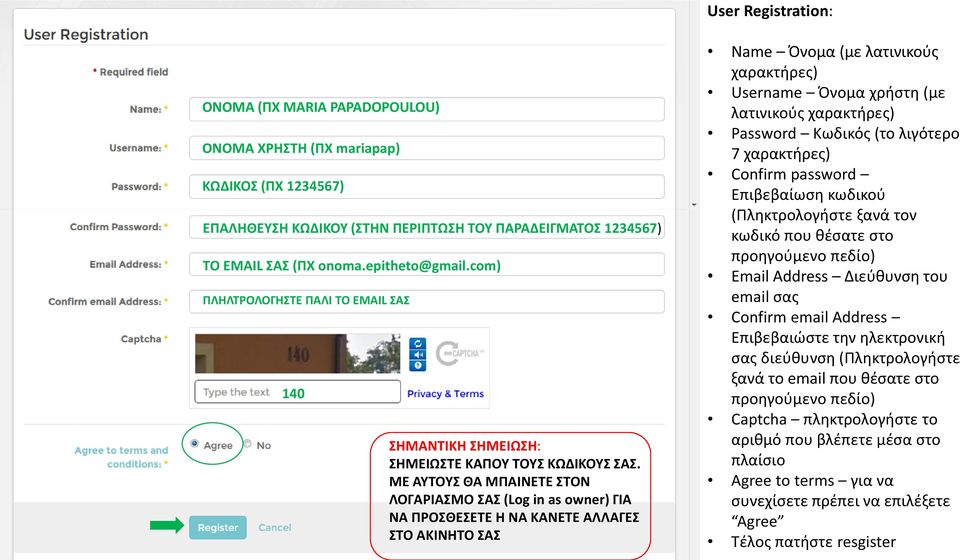Open the Privacy & Terms link

[x=445, y=394]
